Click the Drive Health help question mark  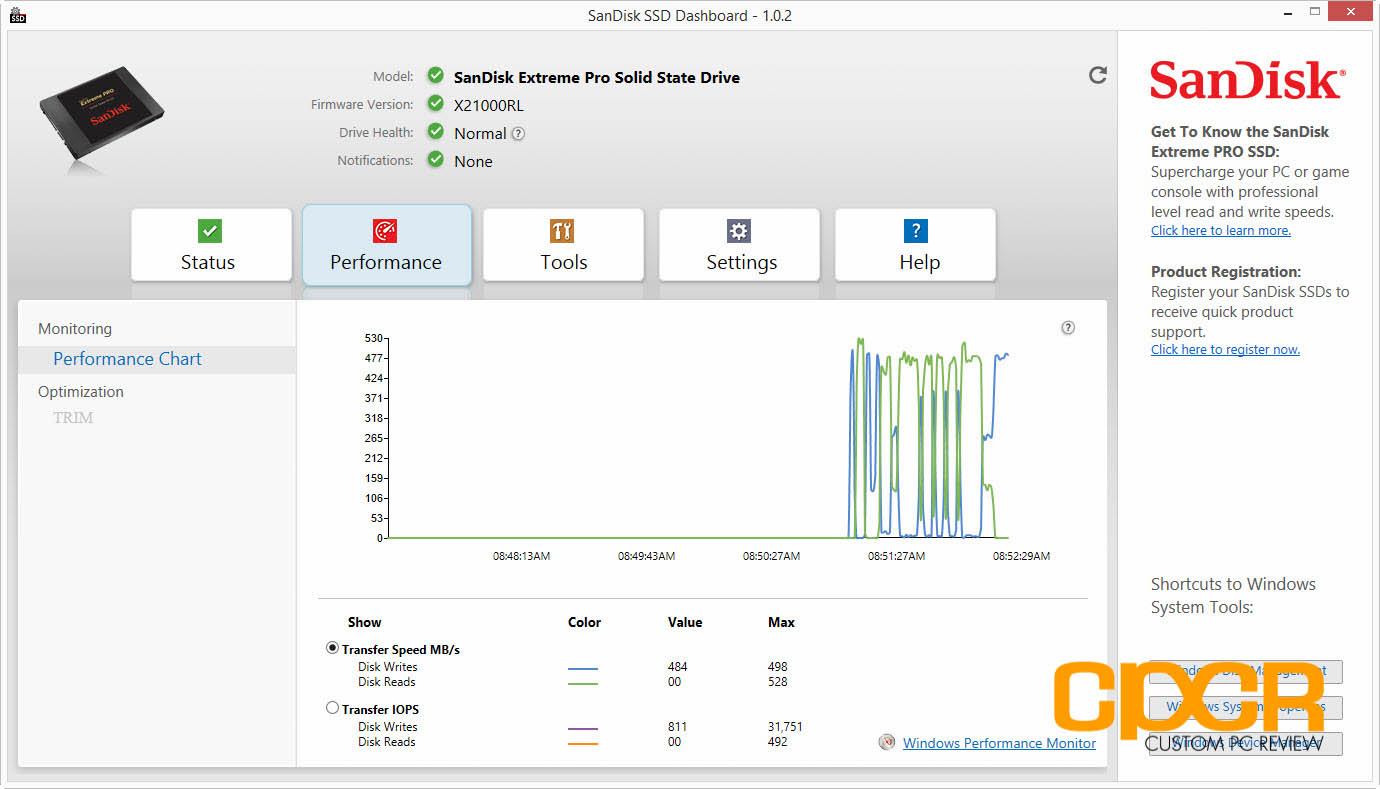coord(518,133)
